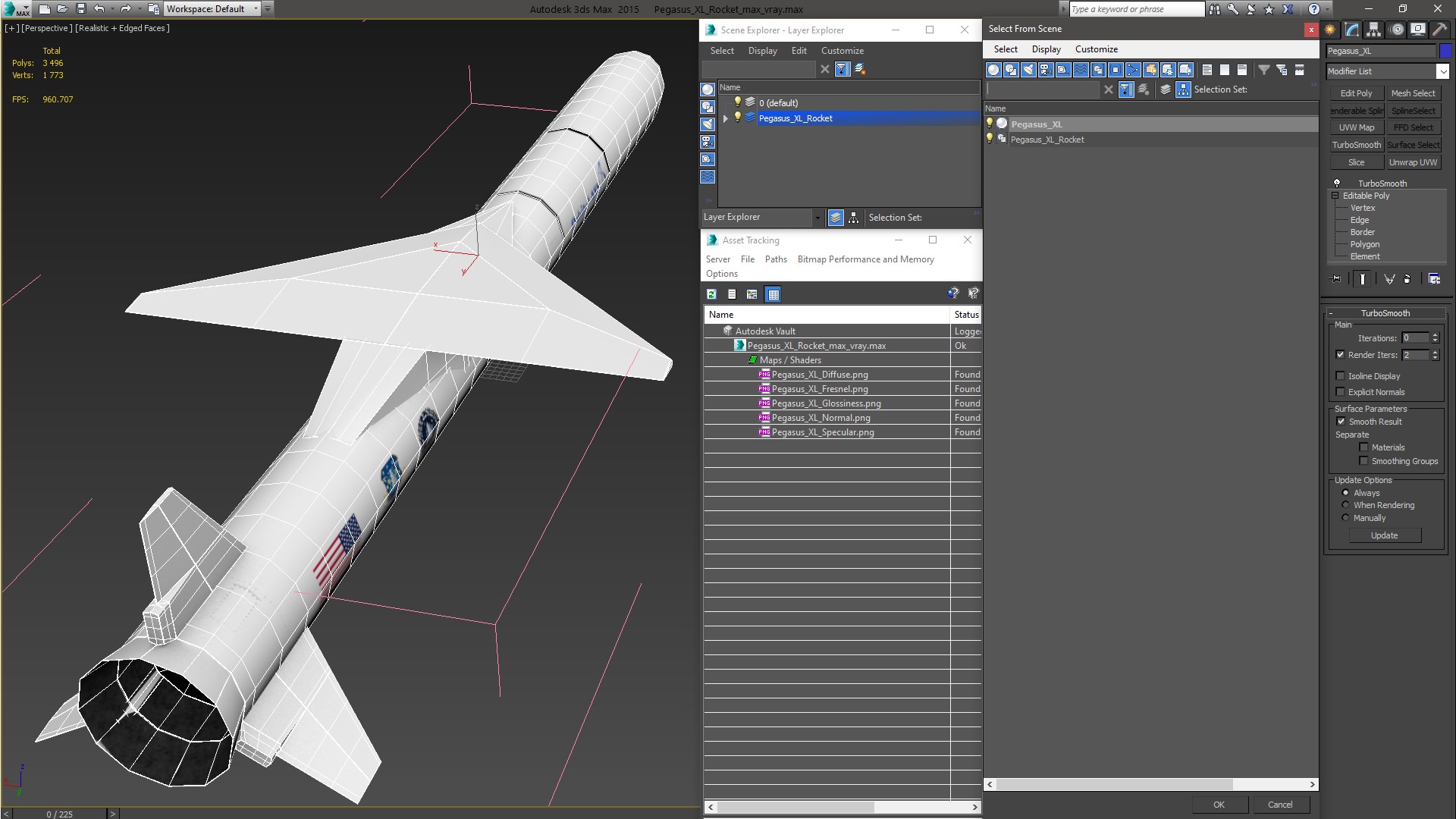Screen dimensions: 1456x819
Task: Toggle Display Space Warps filter in Select From Scene
Action: (x=1081, y=70)
